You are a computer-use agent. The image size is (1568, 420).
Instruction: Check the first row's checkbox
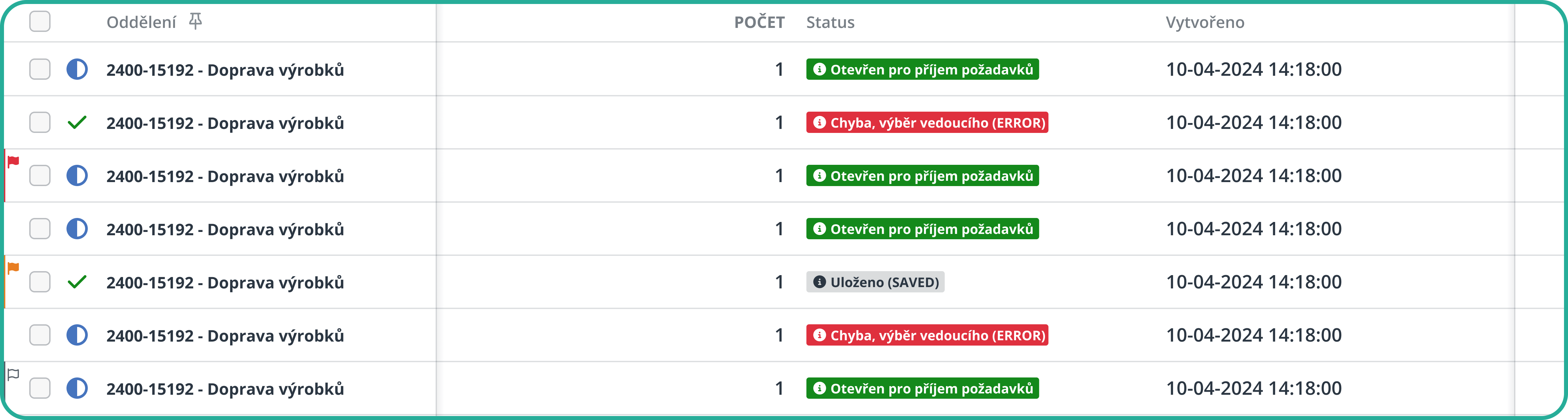(40, 69)
